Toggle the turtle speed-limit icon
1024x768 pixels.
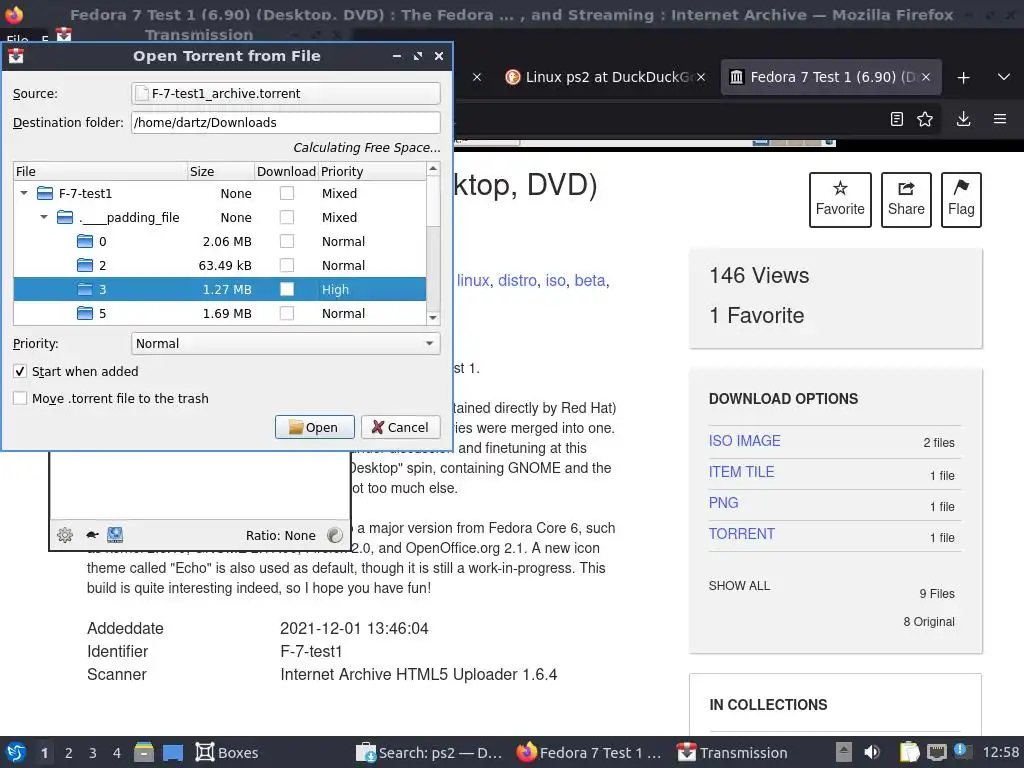[92, 535]
